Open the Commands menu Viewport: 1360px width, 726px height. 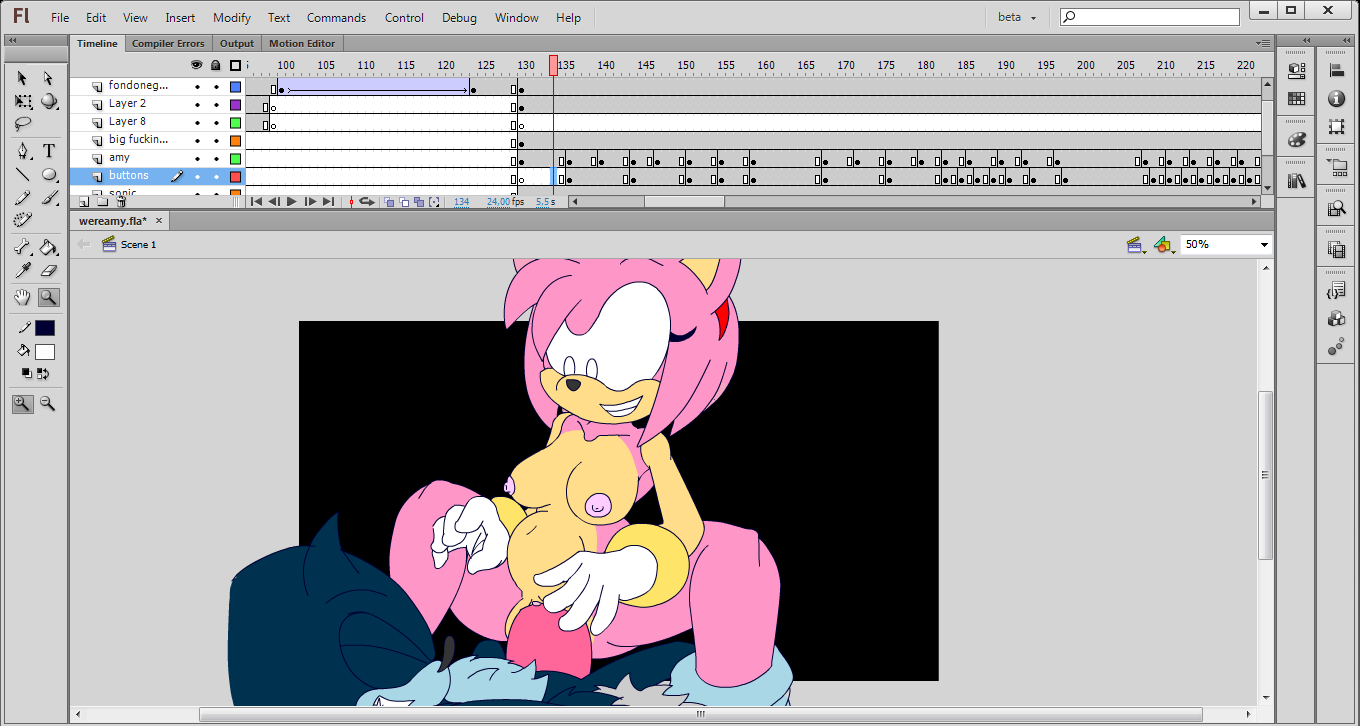(337, 18)
